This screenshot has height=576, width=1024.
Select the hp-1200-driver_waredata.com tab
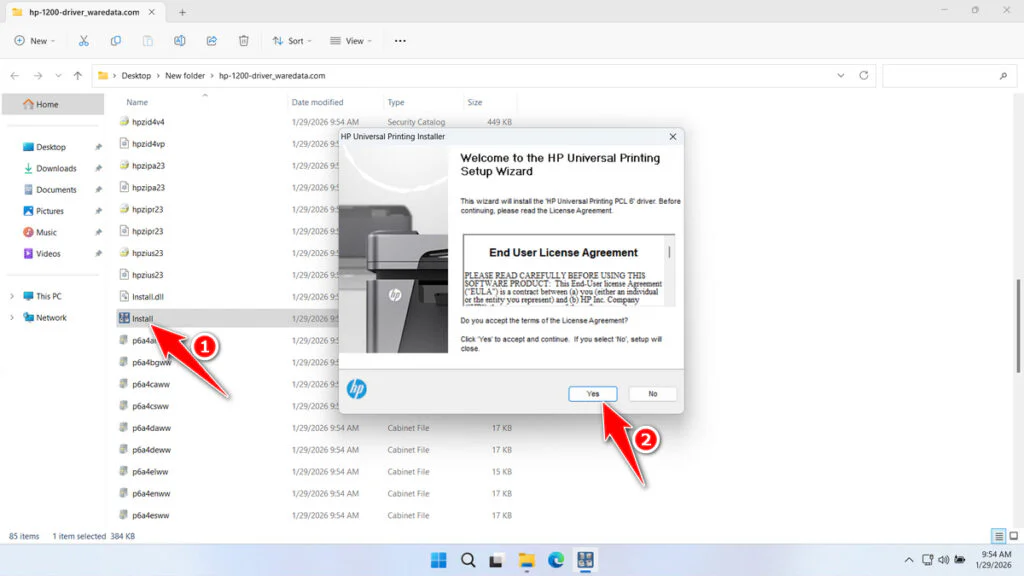[80, 13]
